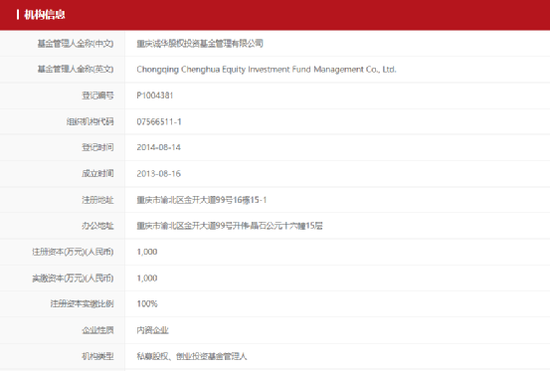Select the Chinese company name value 重庆诚华股权投资基金管理有限公司
550x371 pixels.
(x=200, y=43)
